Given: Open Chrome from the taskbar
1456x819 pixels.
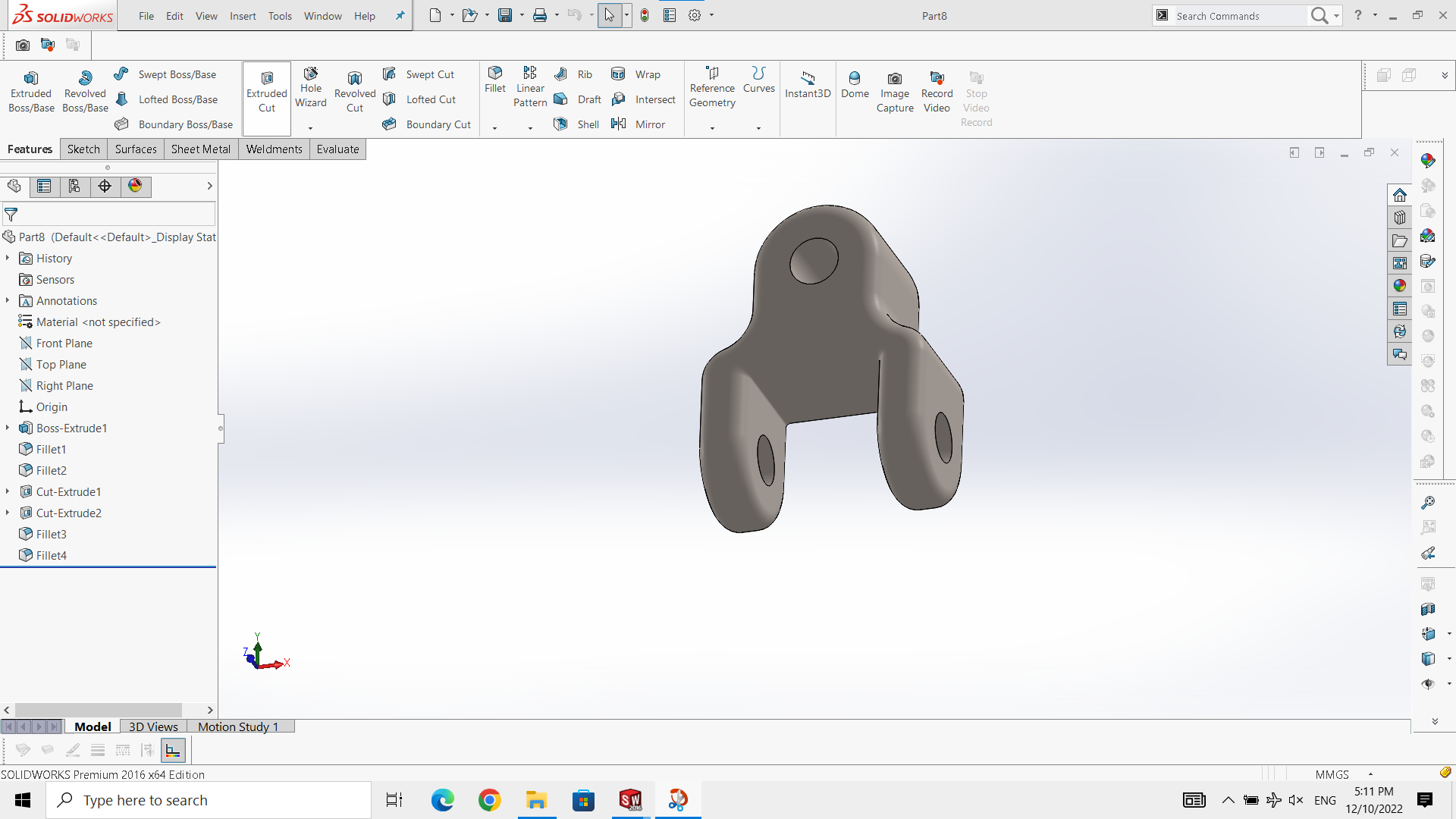Looking at the screenshot, I should [490, 800].
